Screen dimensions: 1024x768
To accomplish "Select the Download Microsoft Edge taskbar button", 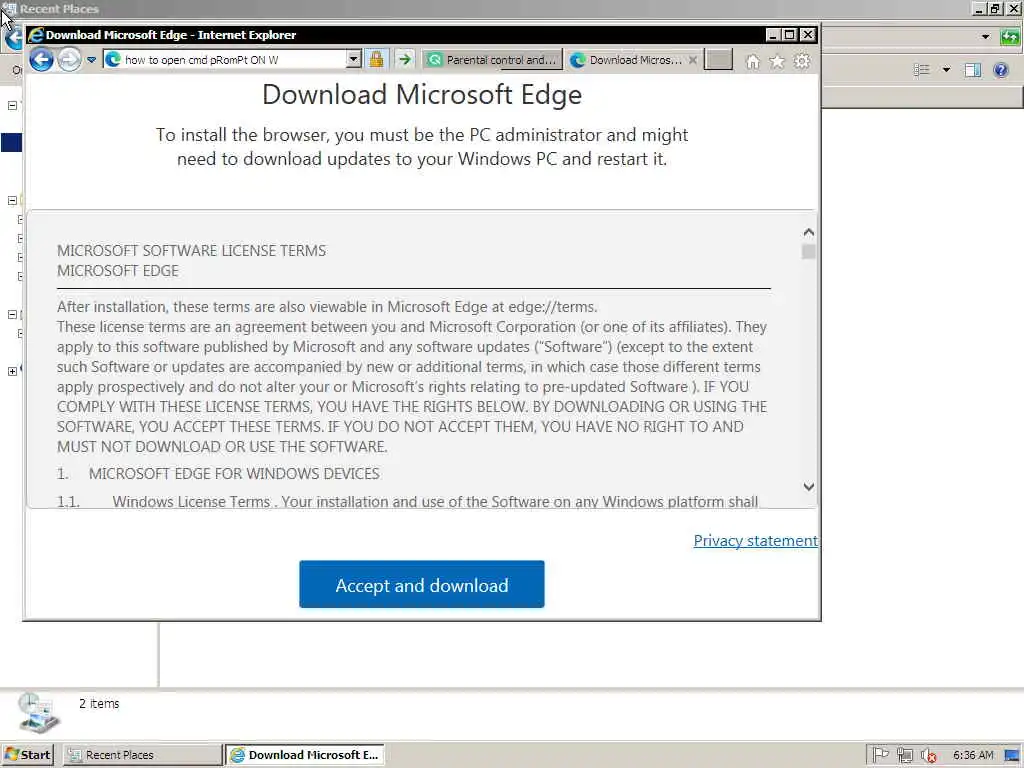I will tap(304, 755).
